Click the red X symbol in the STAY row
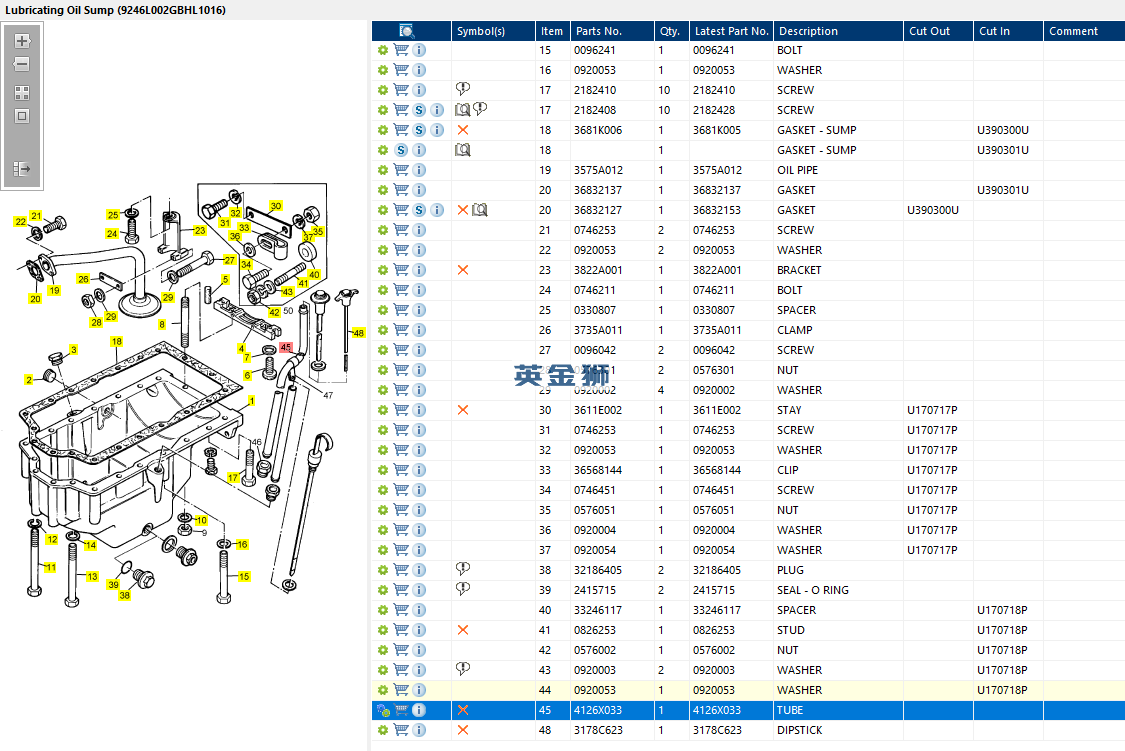 click(x=463, y=410)
